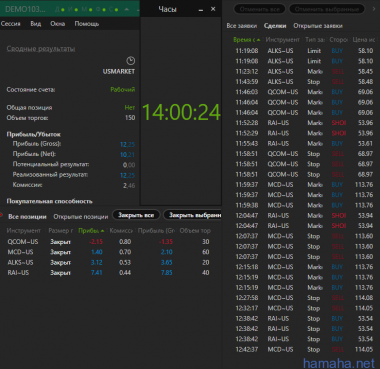Switch to Открытые заявки tab
380x369 pixels.
click(318, 26)
